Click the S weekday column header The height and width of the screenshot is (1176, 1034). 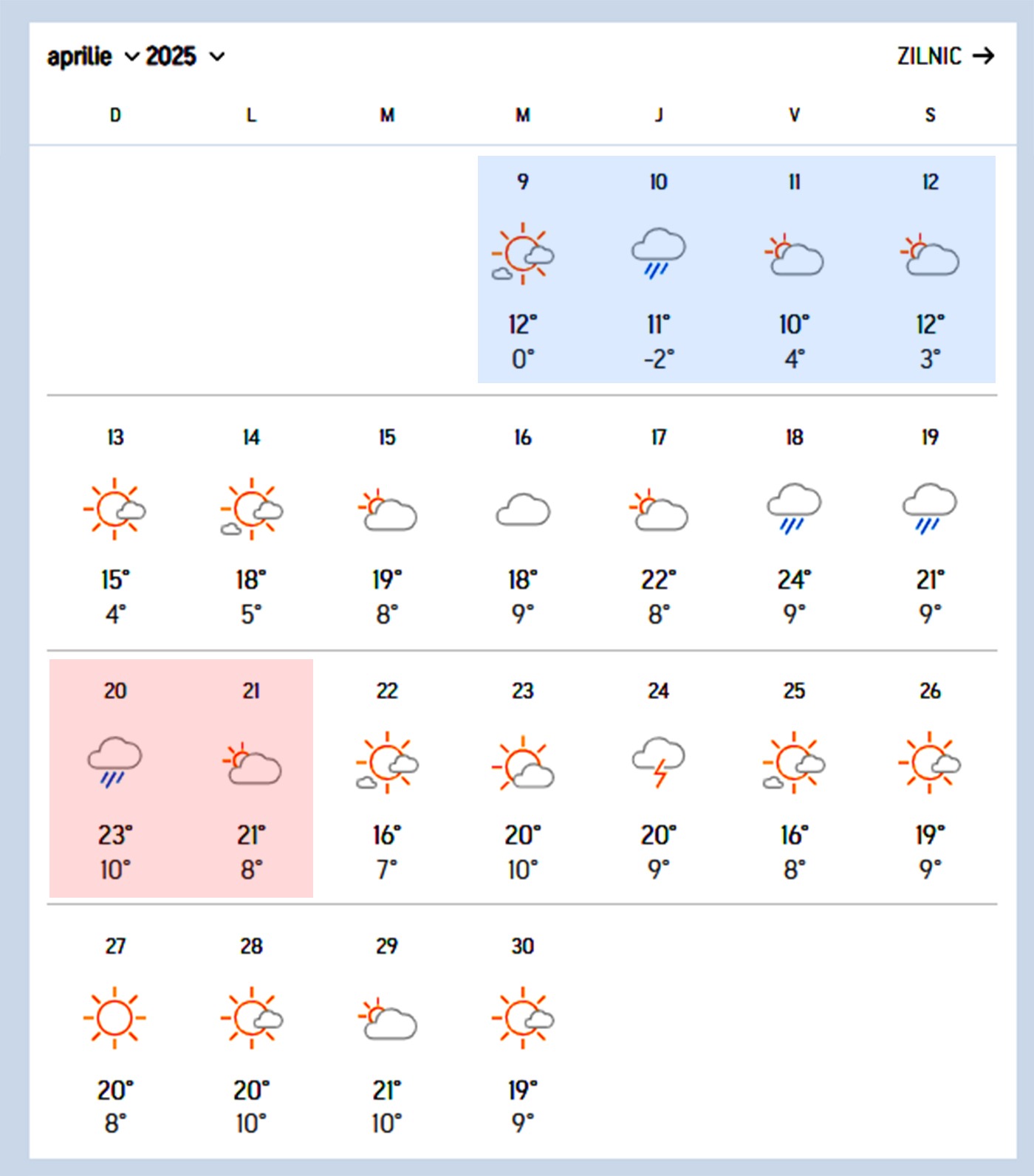[x=930, y=115]
